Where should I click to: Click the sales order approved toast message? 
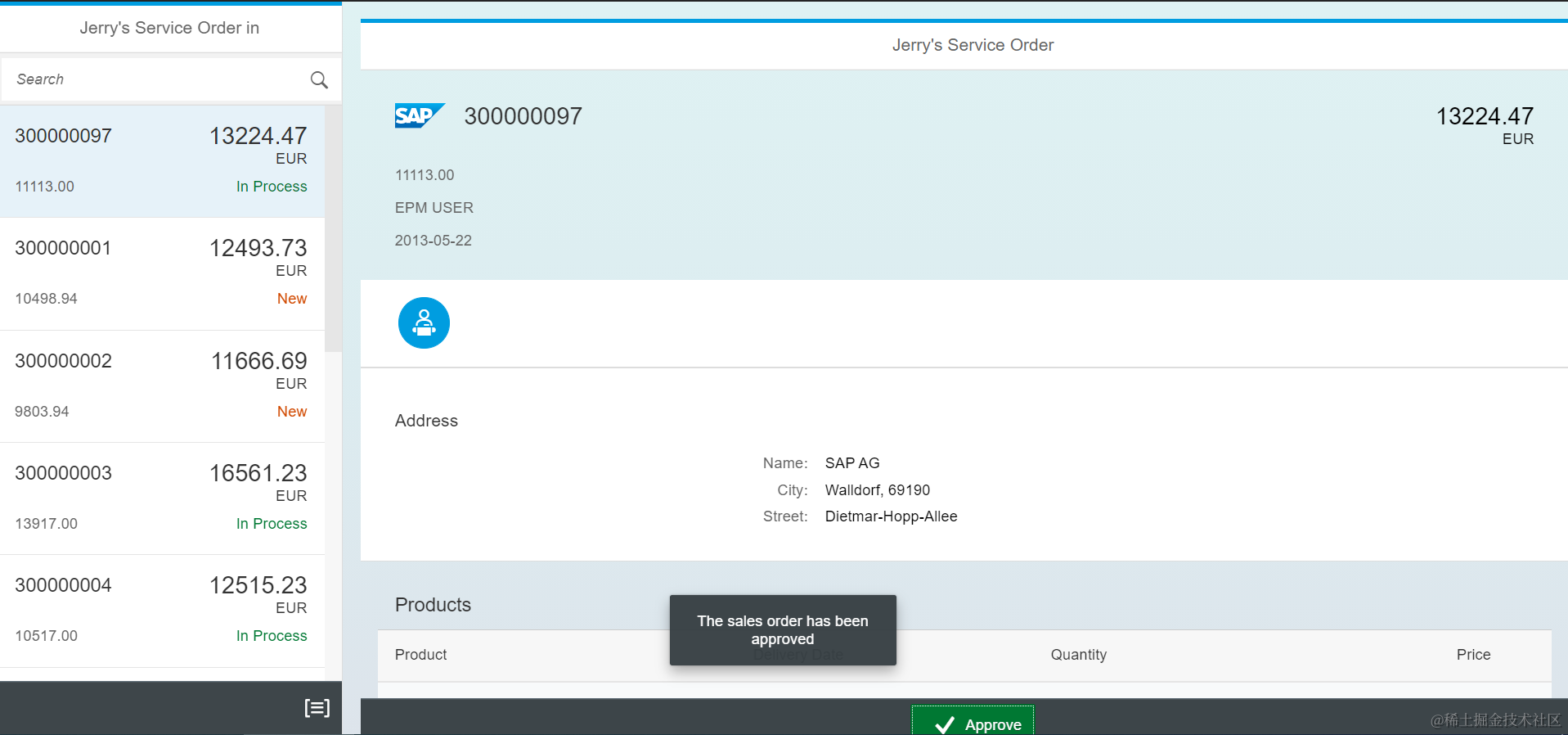point(783,630)
